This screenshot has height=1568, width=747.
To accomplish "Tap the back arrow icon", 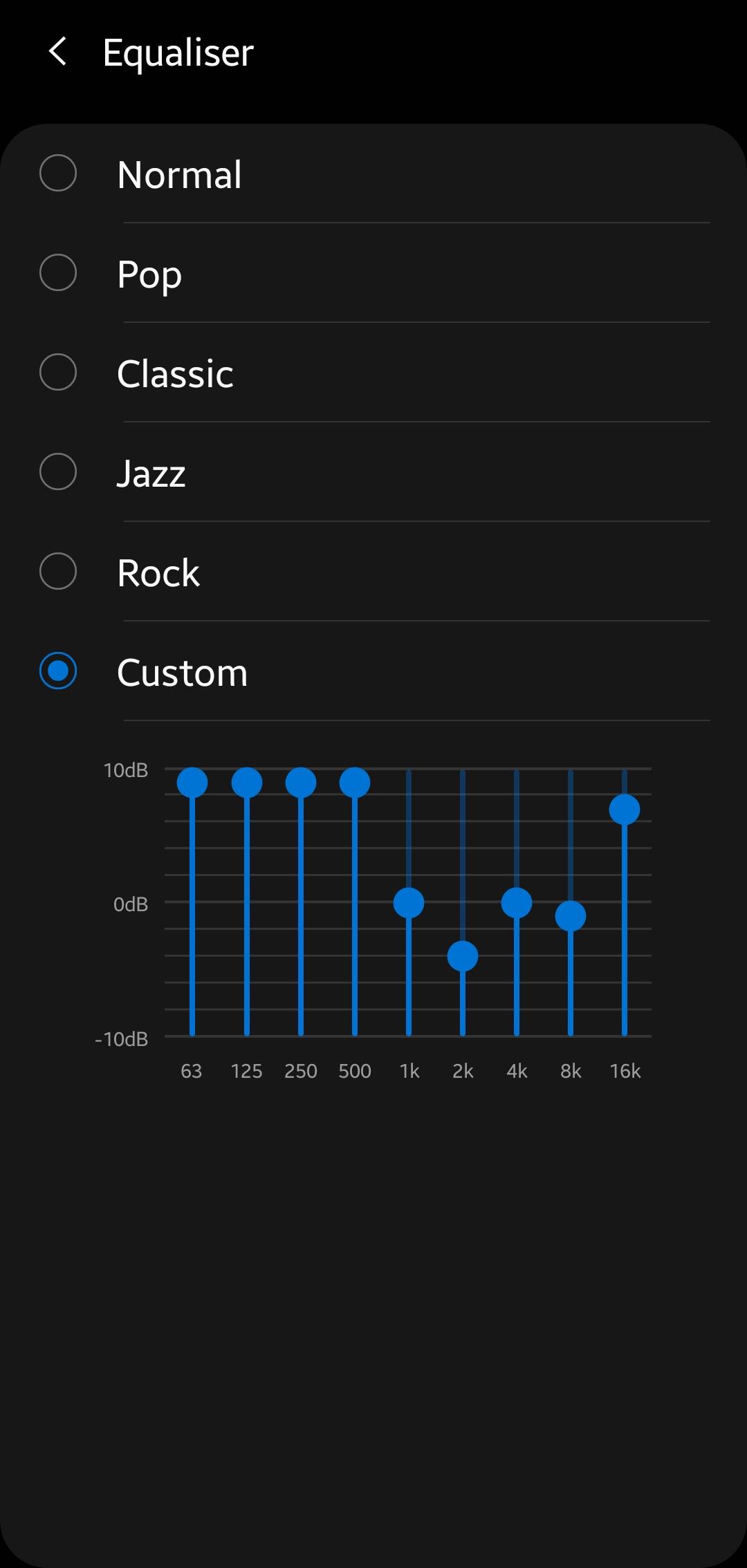I will coord(58,52).
